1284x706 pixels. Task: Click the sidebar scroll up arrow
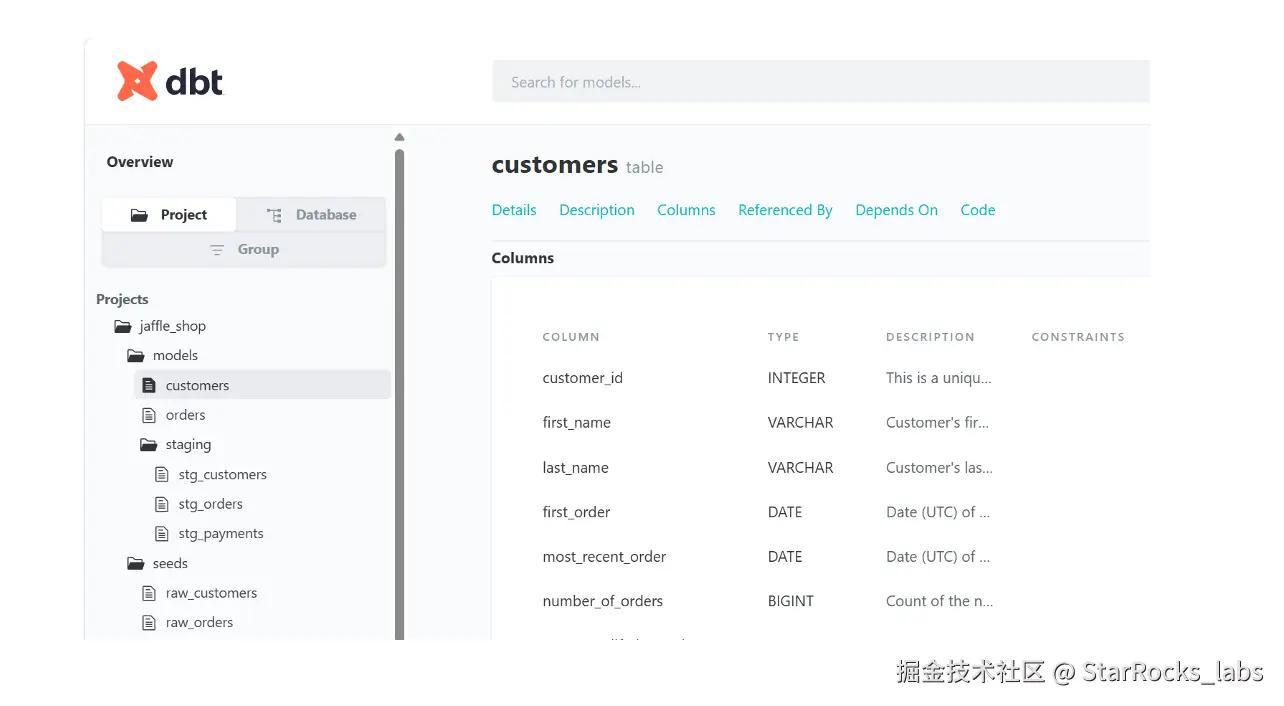point(399,137)
